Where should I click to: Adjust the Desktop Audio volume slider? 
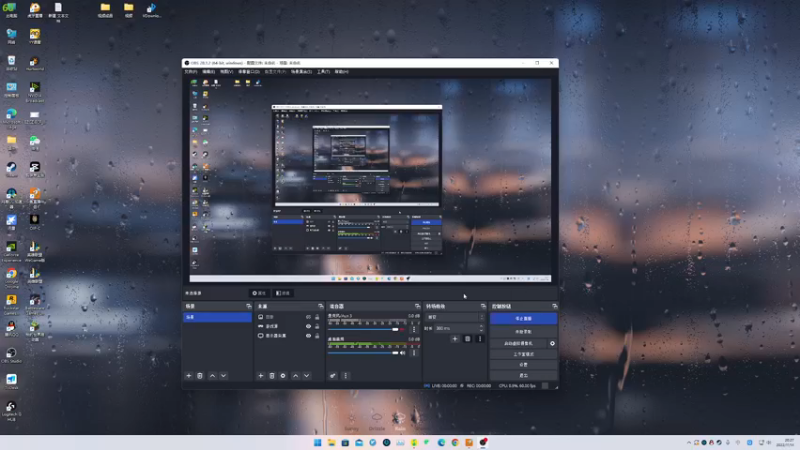click(363, 353)
